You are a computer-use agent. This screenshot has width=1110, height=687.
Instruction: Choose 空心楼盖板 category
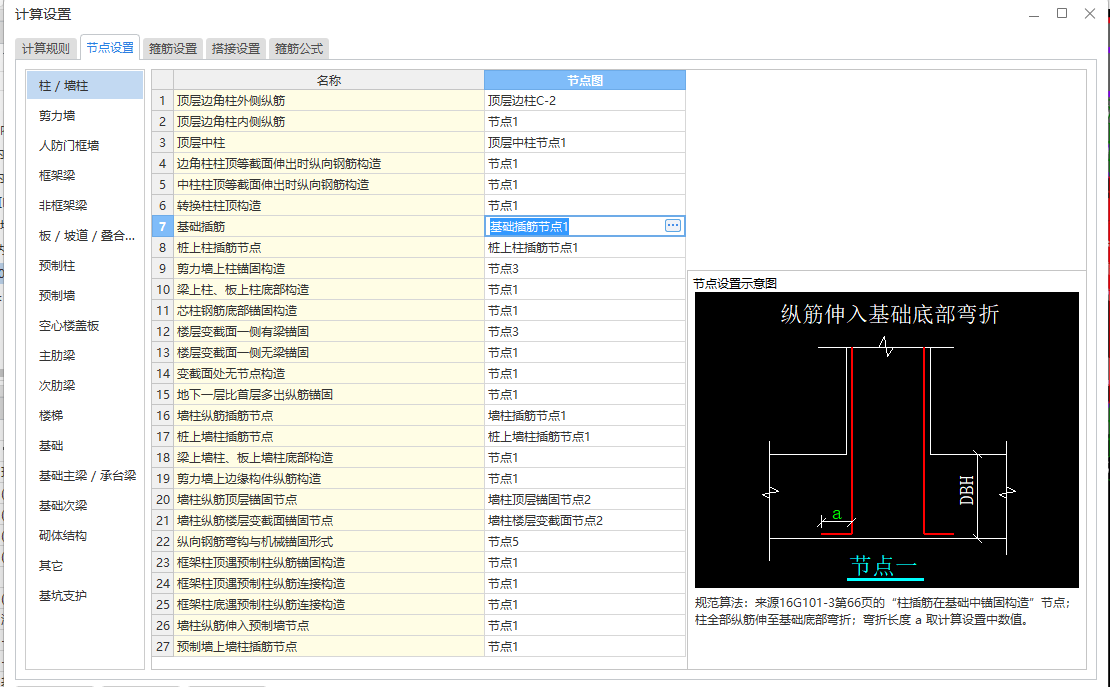[x=85, y=326]
